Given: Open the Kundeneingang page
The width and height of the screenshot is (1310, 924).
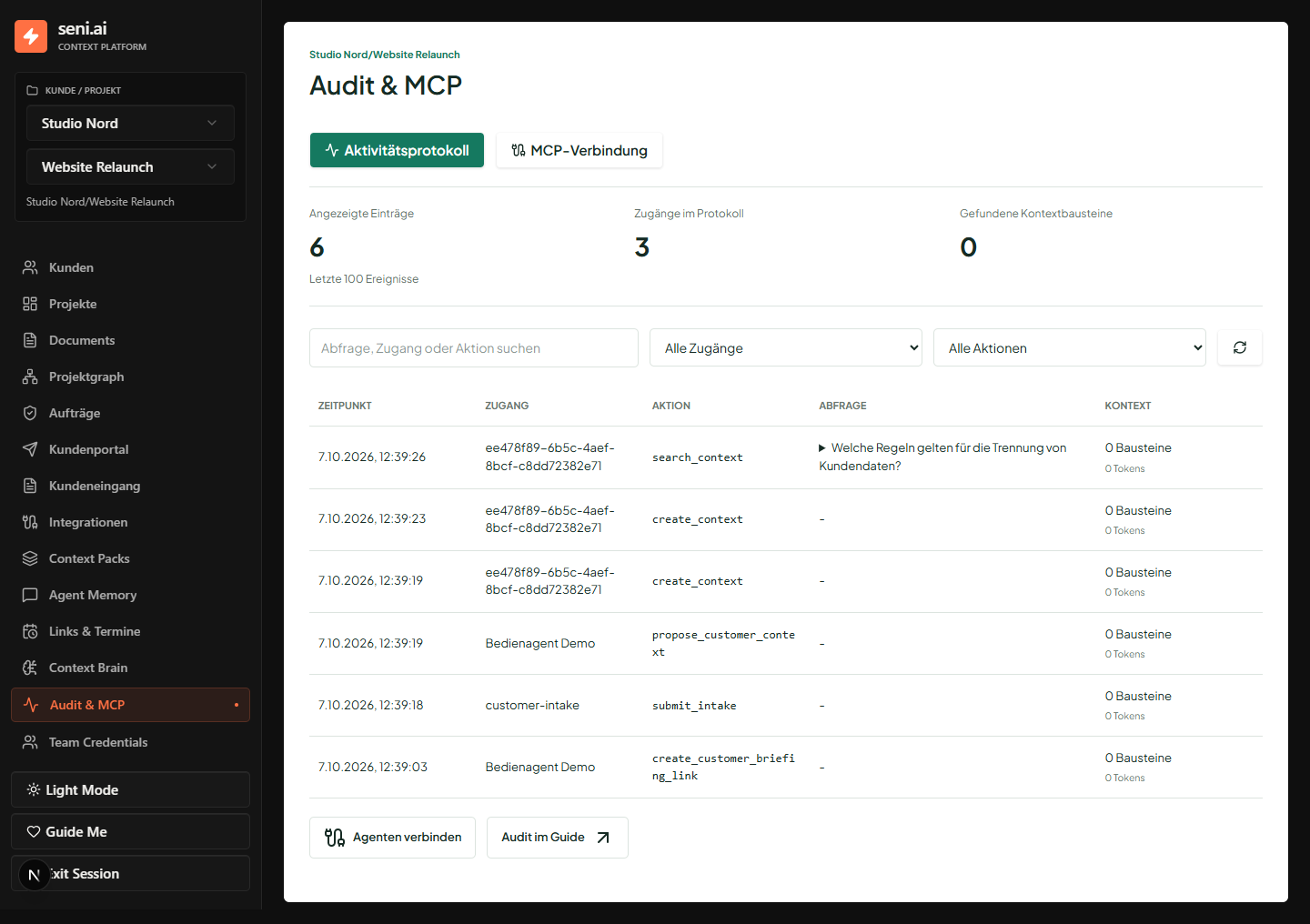Looking at the screenshot, I should 130,486.
